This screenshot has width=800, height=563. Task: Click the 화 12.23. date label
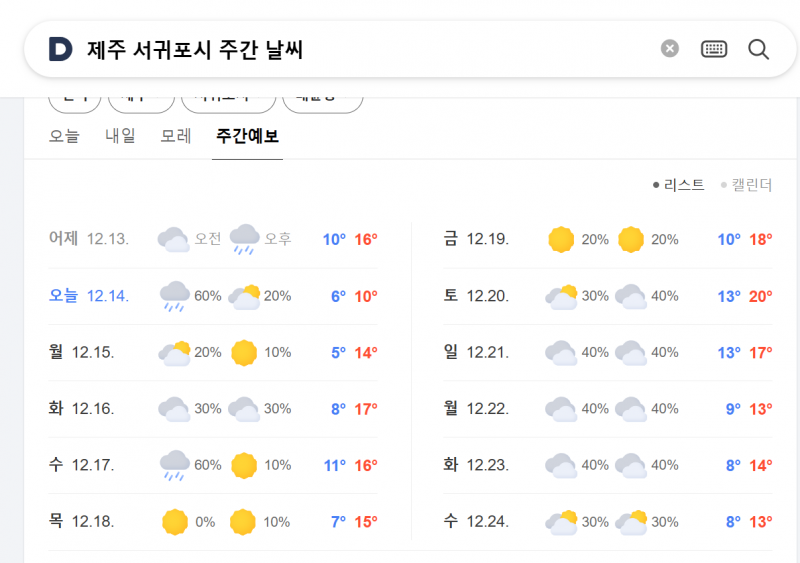pyautogui.click(x=476, y=465)
